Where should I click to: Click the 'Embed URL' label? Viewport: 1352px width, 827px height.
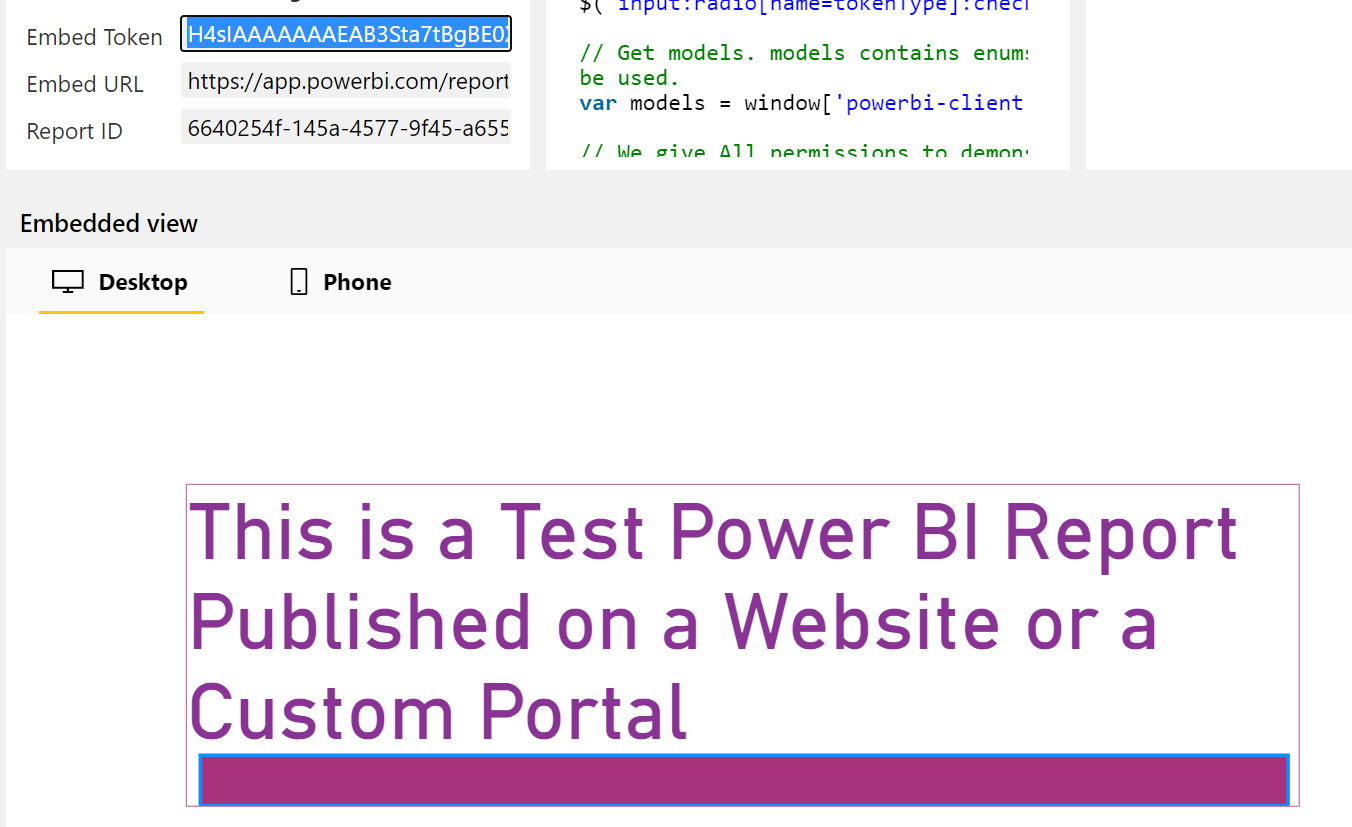(85, 84)
